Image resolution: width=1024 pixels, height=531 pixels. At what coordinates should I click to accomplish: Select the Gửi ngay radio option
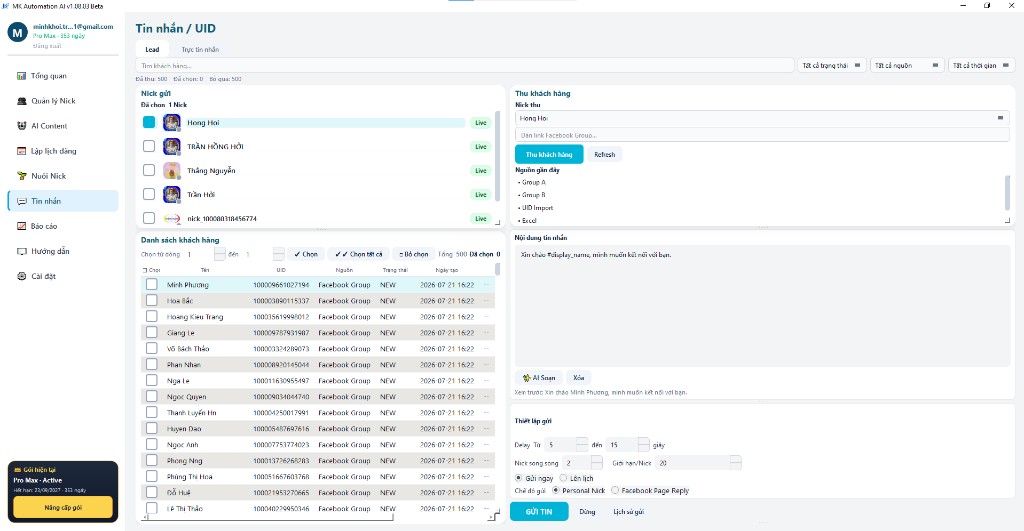519,478
